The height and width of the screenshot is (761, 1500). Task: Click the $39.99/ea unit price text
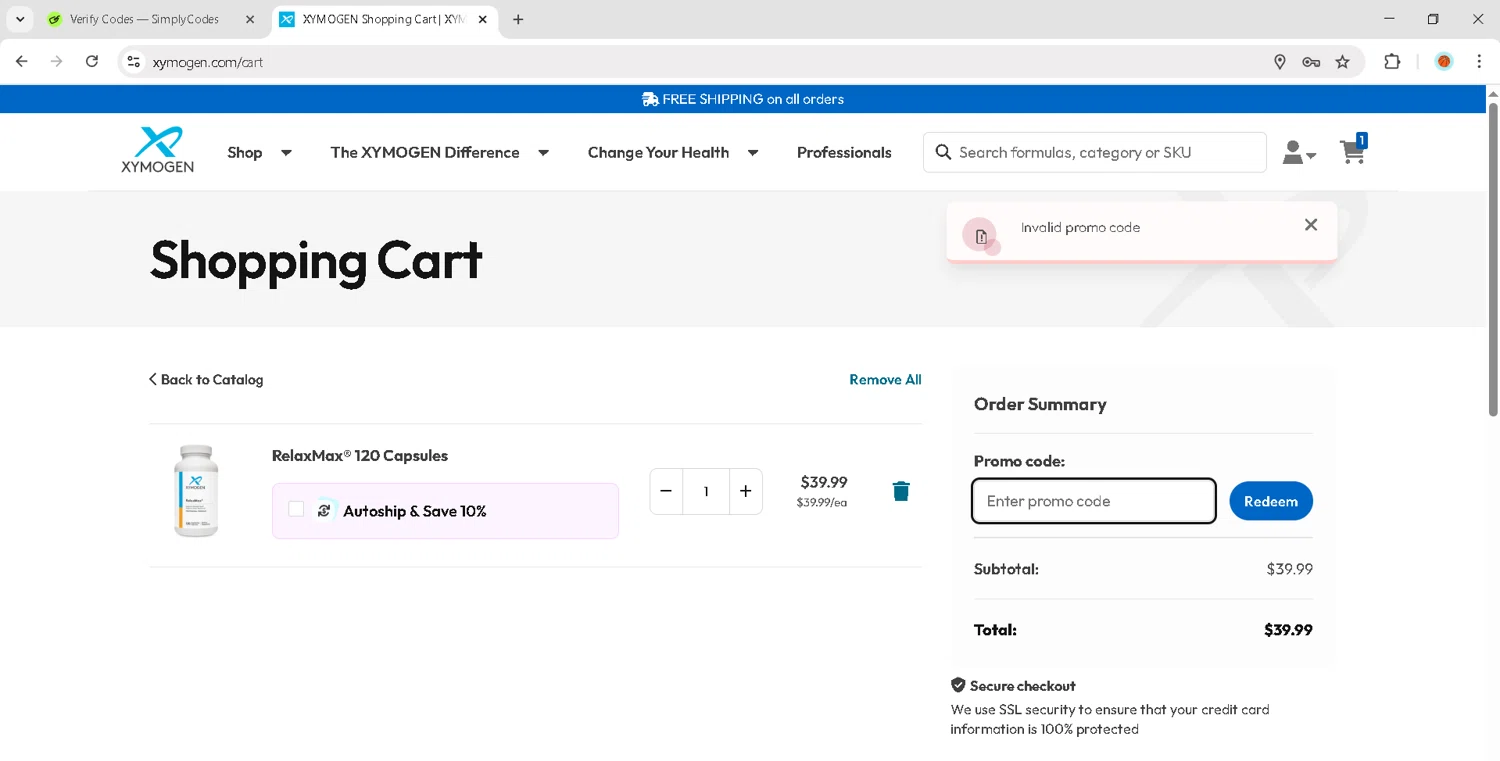coord(821,503)
